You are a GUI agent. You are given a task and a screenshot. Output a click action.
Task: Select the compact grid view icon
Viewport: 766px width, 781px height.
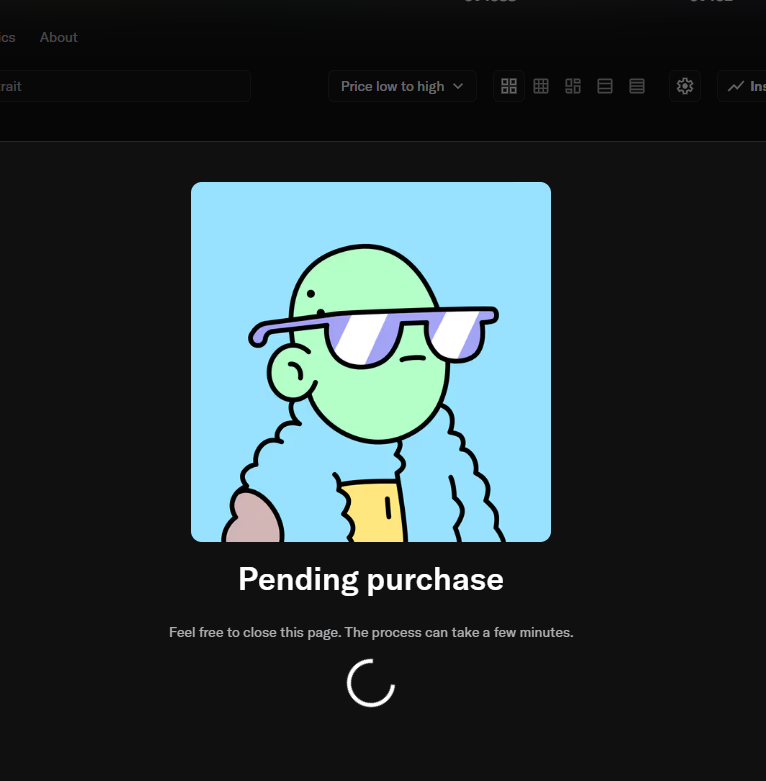coord(541,86)
